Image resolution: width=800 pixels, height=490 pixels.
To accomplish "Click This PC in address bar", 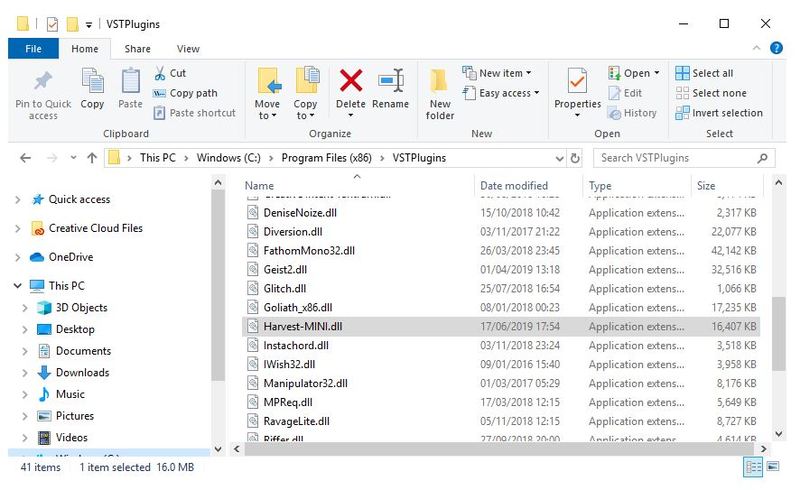I will point(158,158).
